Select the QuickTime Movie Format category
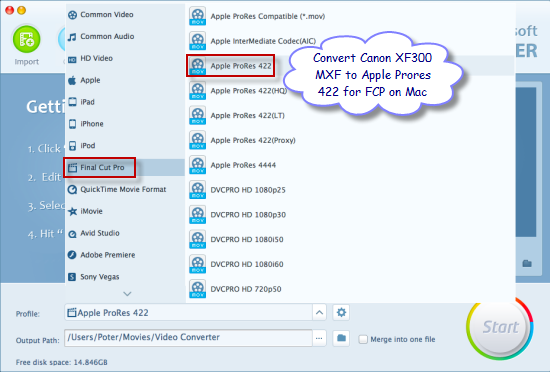The image size is (550, 372). (x=117, y=189)
